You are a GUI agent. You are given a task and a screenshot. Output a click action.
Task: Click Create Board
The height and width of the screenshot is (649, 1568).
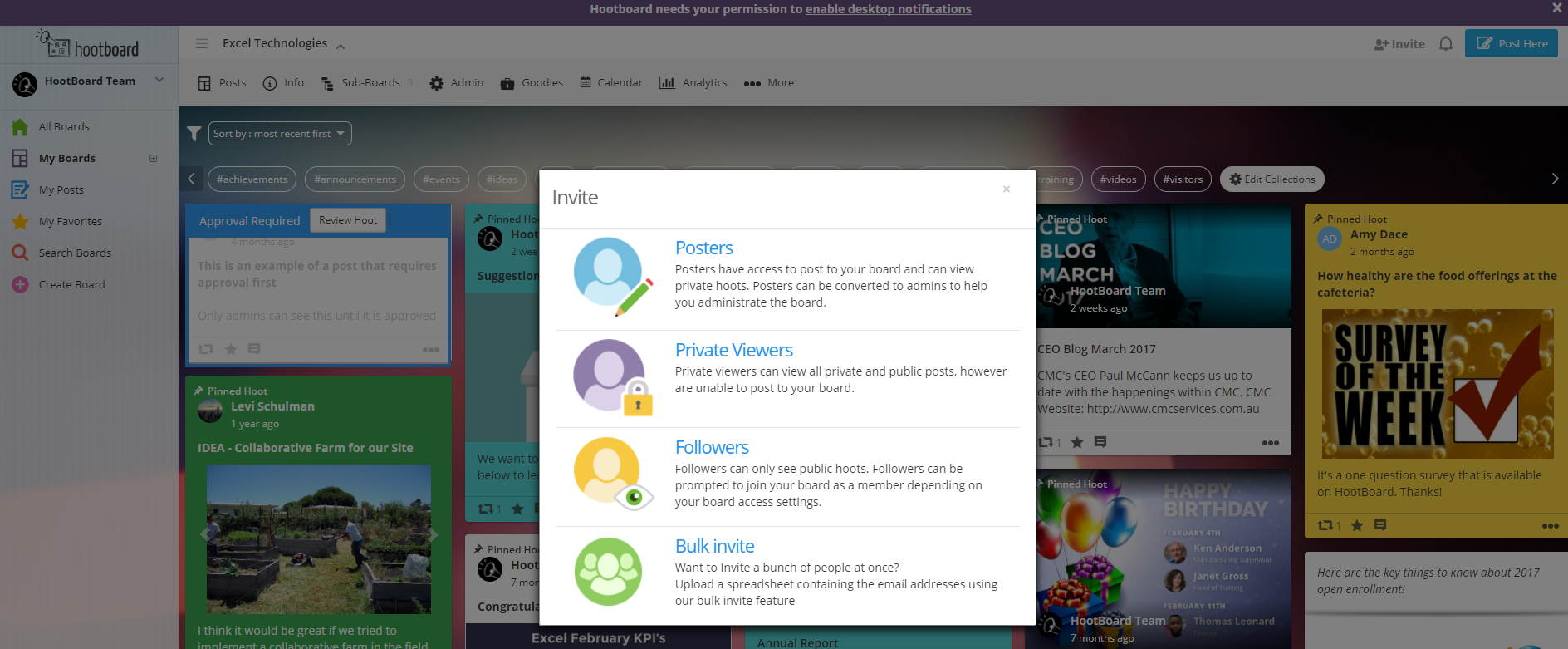pyautogui.click(x=71, y=285)
